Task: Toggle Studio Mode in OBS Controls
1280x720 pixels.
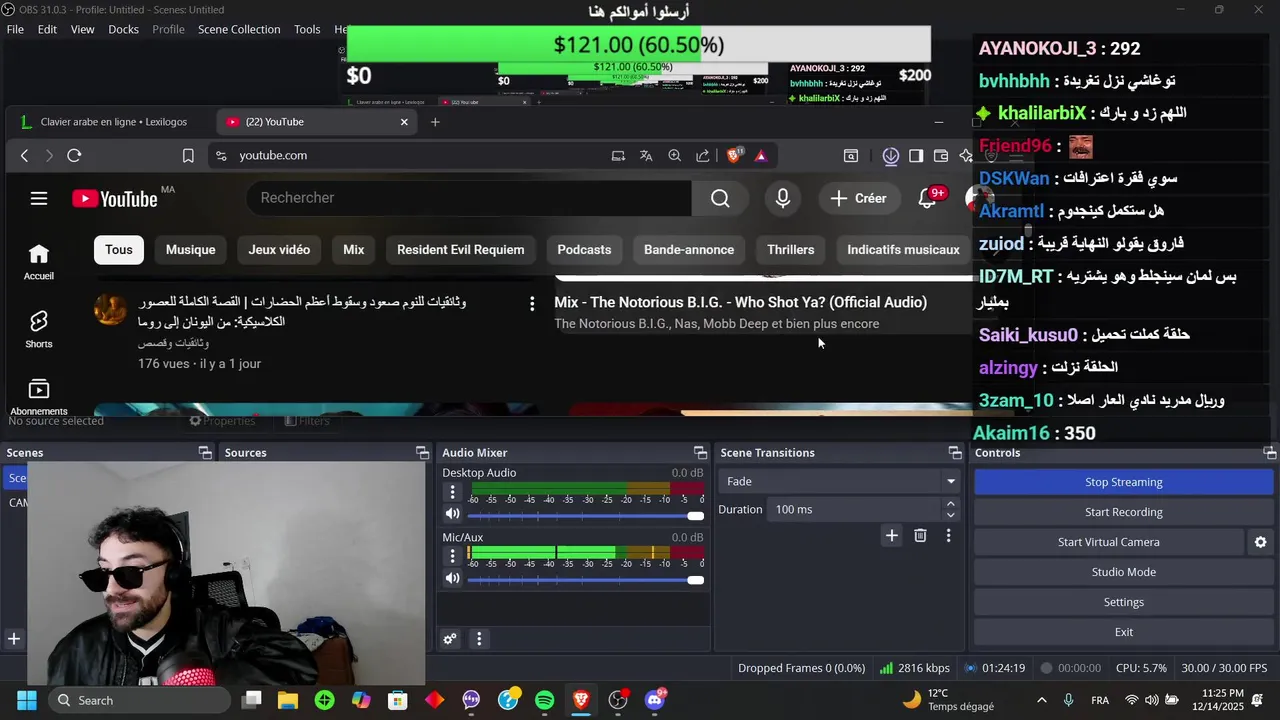Action: coord(1123,572)
